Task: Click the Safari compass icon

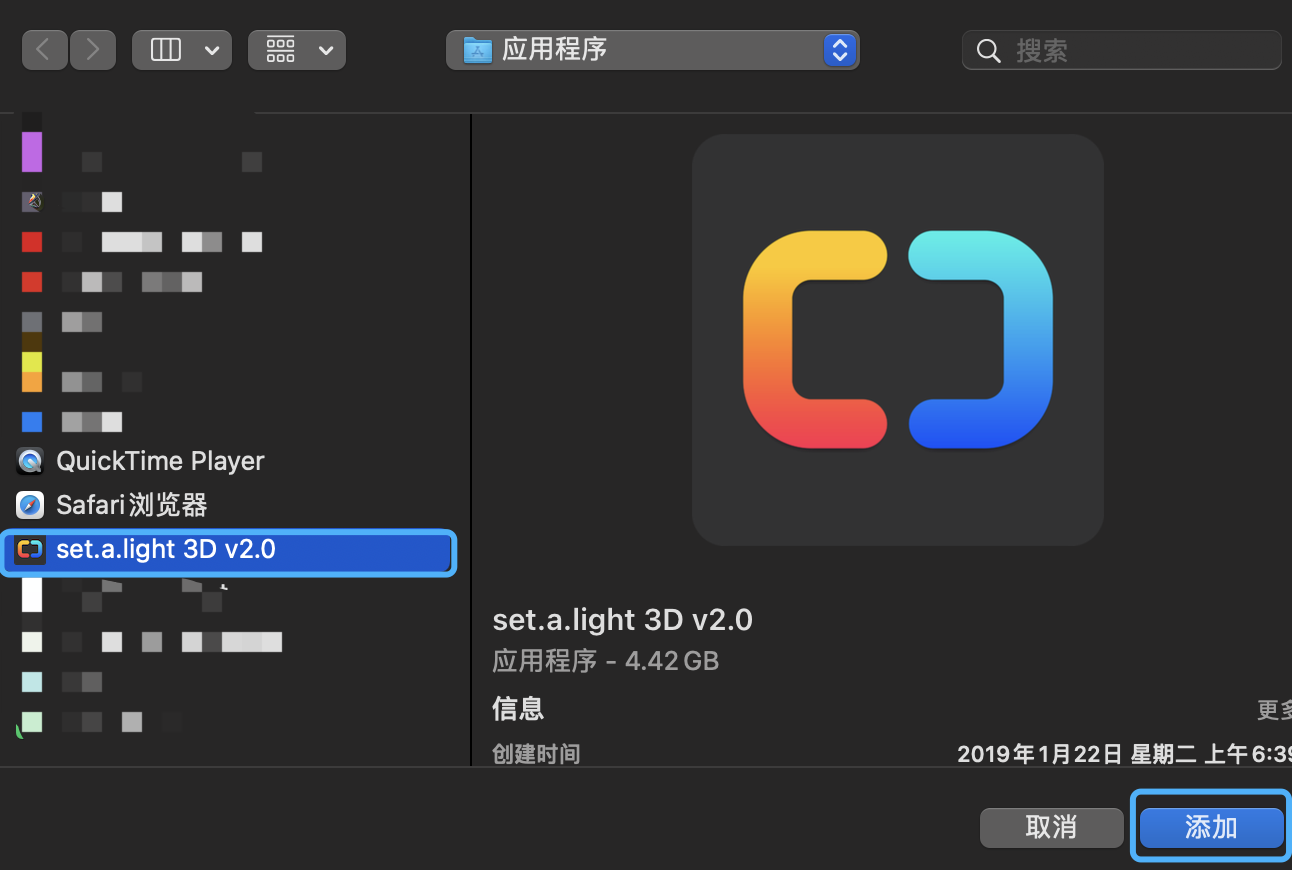Action: tap(31, 505)
